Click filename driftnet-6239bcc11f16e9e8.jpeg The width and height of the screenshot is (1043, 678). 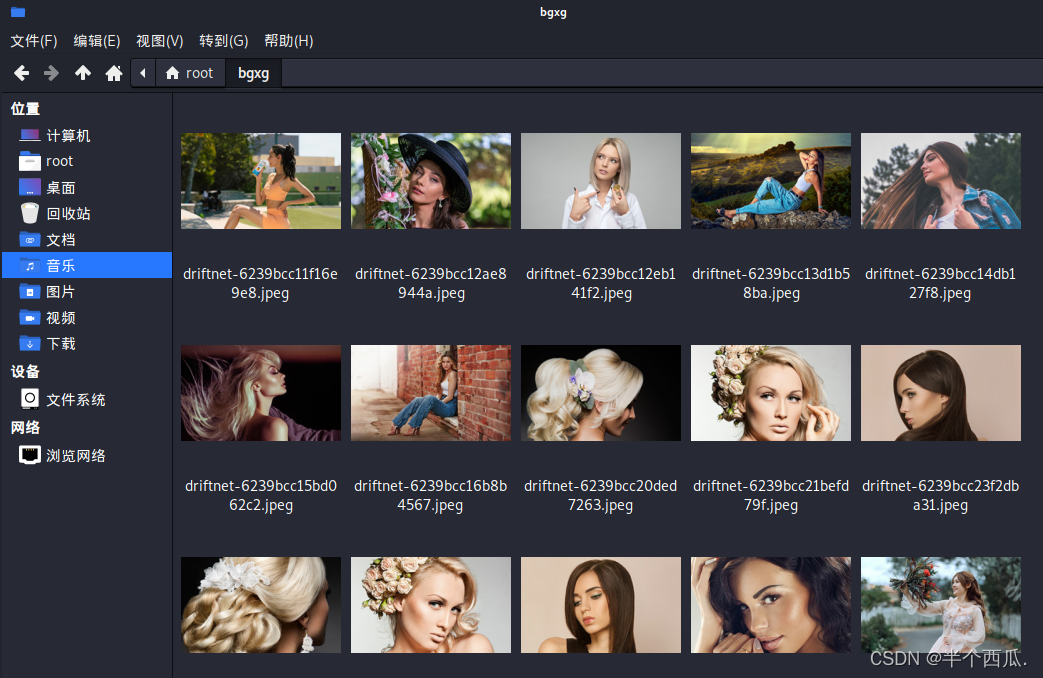click(x=261, y=283)
